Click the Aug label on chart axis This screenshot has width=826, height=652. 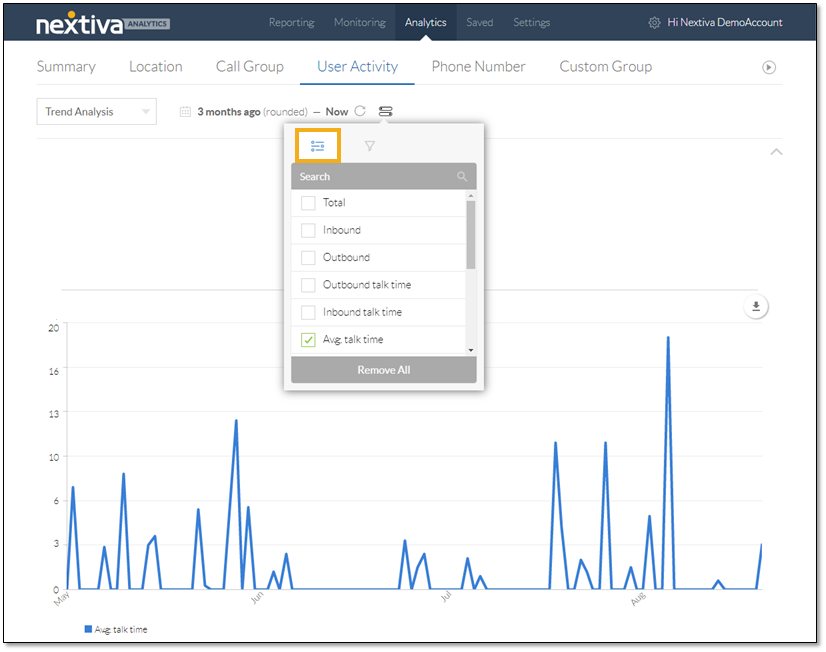coord(638,599)
